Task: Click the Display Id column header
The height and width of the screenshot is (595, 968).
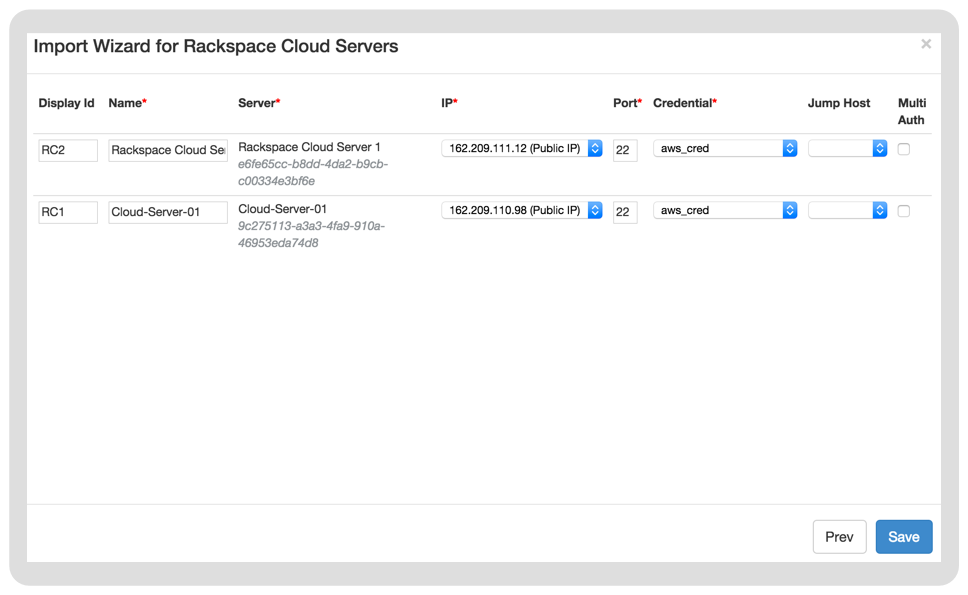Action: click(66, 103)
